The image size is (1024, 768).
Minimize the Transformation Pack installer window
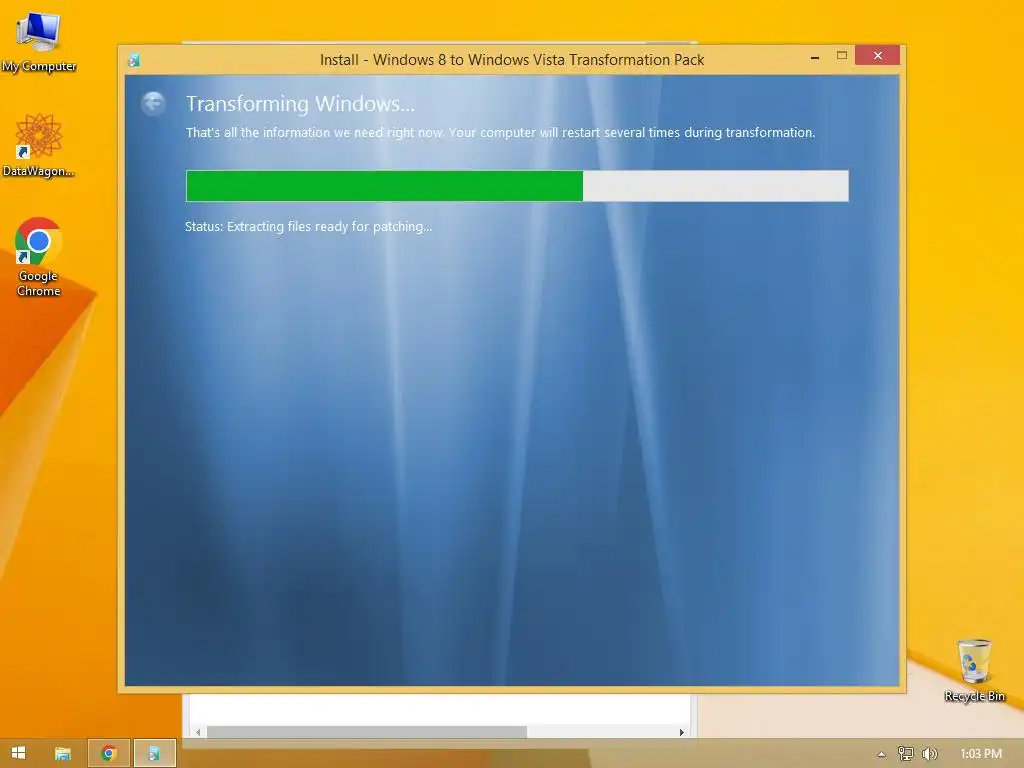click(815, 57)
